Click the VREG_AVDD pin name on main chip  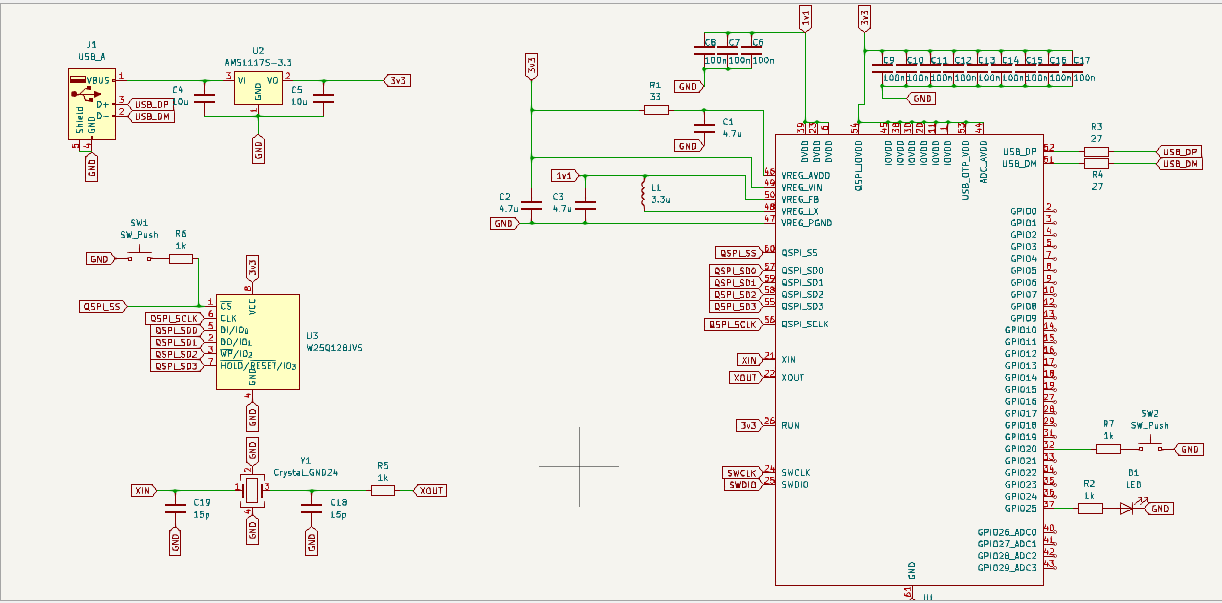tap(806, 175)
